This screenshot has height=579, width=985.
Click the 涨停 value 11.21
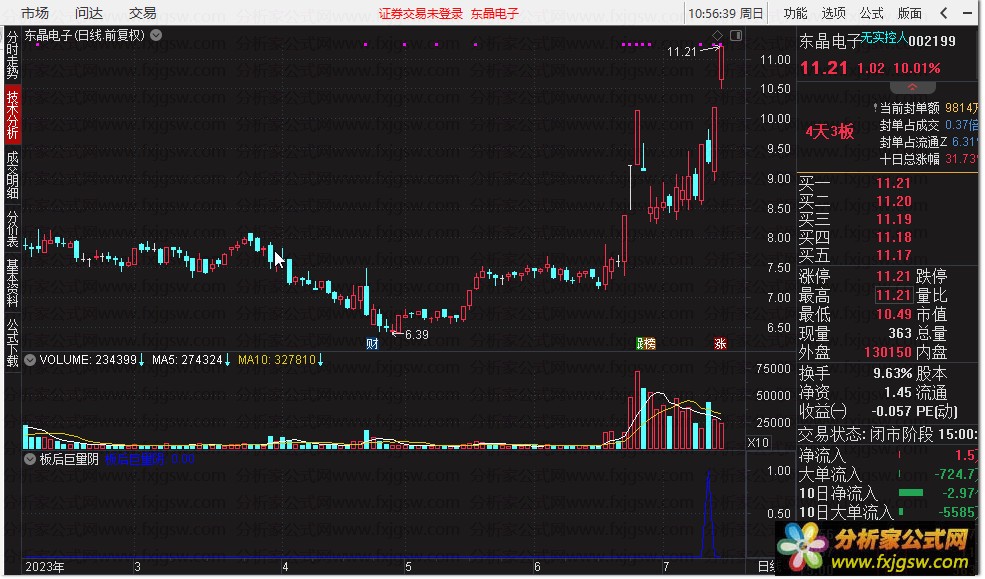(x=893, y=276)
